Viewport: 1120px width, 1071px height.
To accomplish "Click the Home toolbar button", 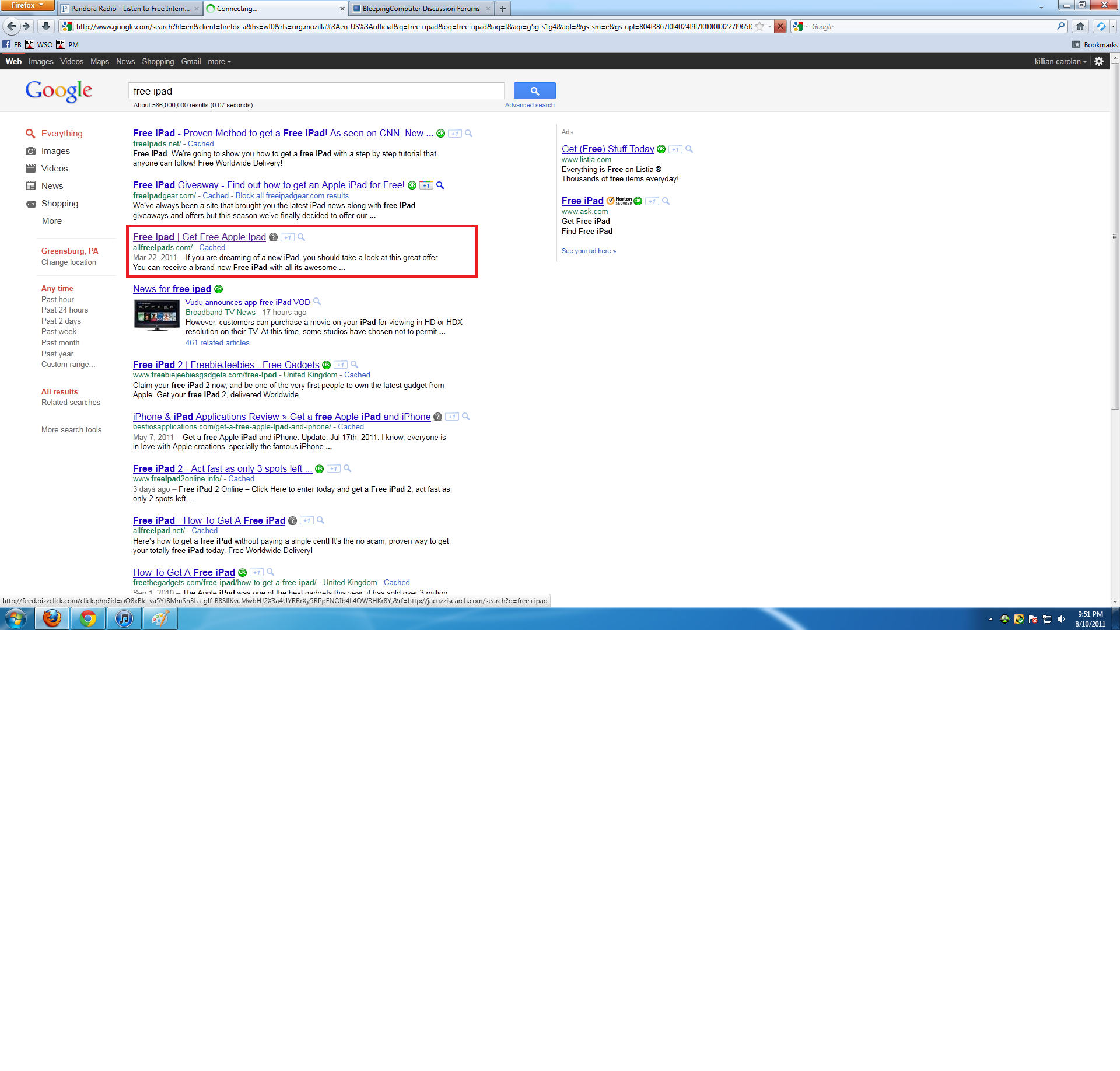I will [x=1080, y=26].
